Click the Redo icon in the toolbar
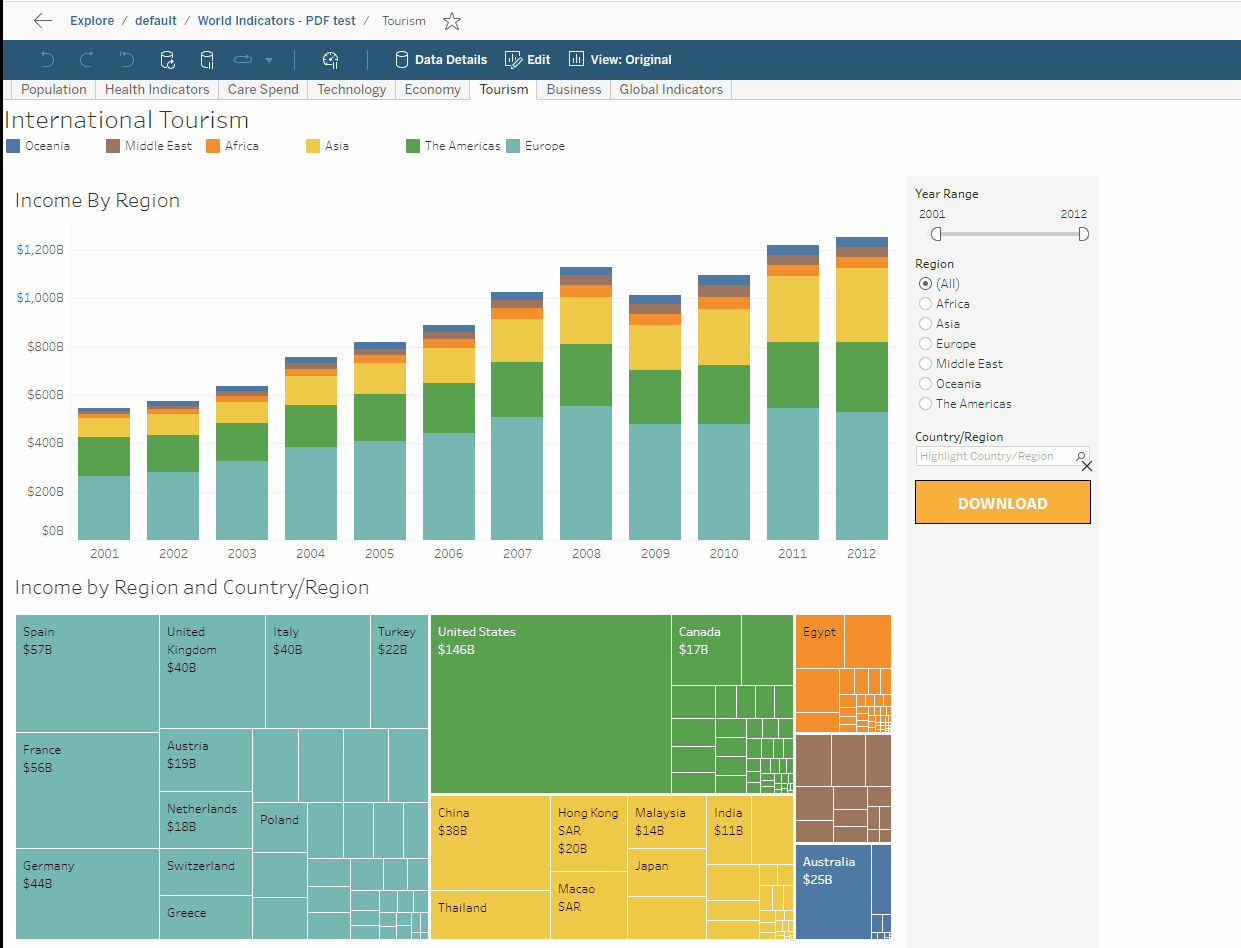 tap(87, 60)
